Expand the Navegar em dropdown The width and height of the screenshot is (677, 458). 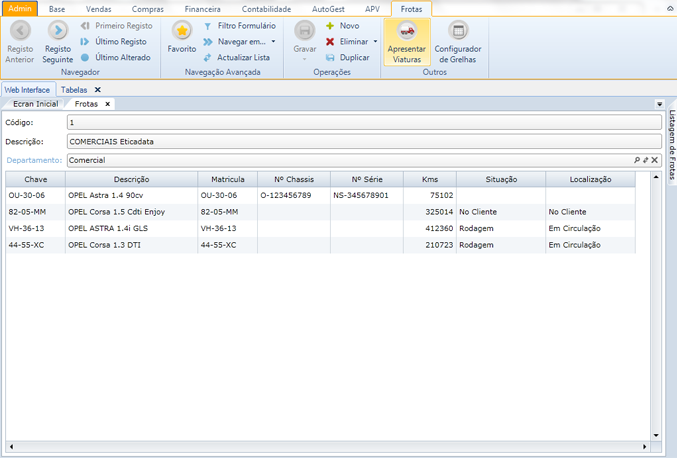click(x=273, y=42)
